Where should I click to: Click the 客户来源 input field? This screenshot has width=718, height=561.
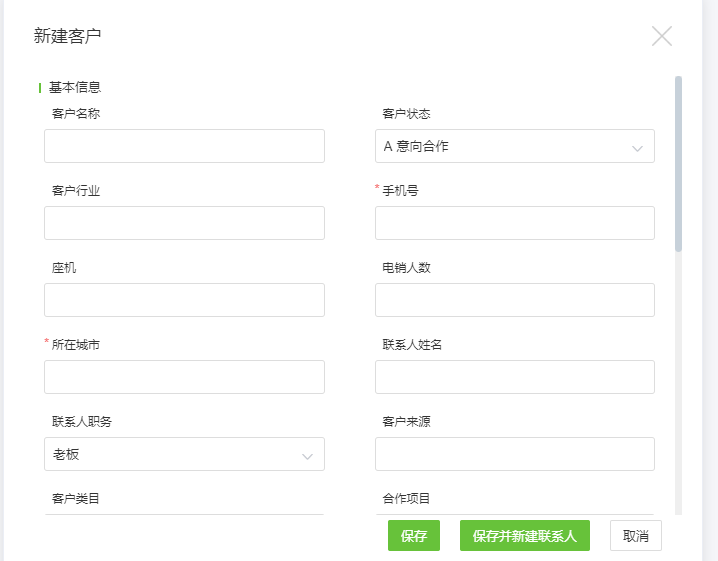[x=515, y=454]
